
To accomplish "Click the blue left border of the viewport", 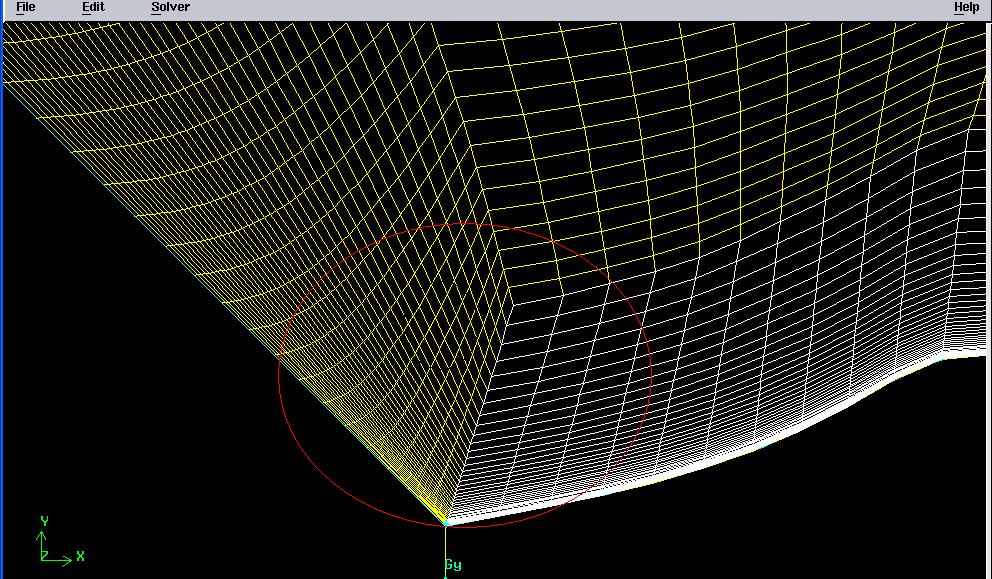I will click(2, 300).
